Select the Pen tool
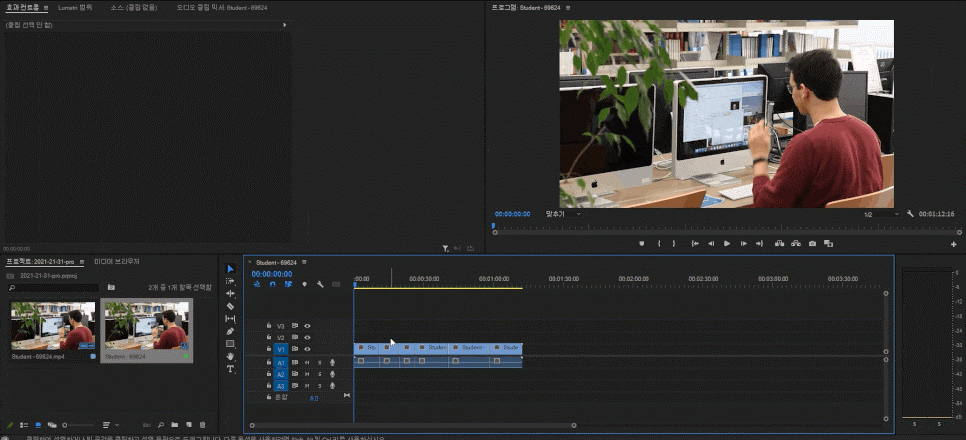 pyautogui.click(x=230, y=331)
